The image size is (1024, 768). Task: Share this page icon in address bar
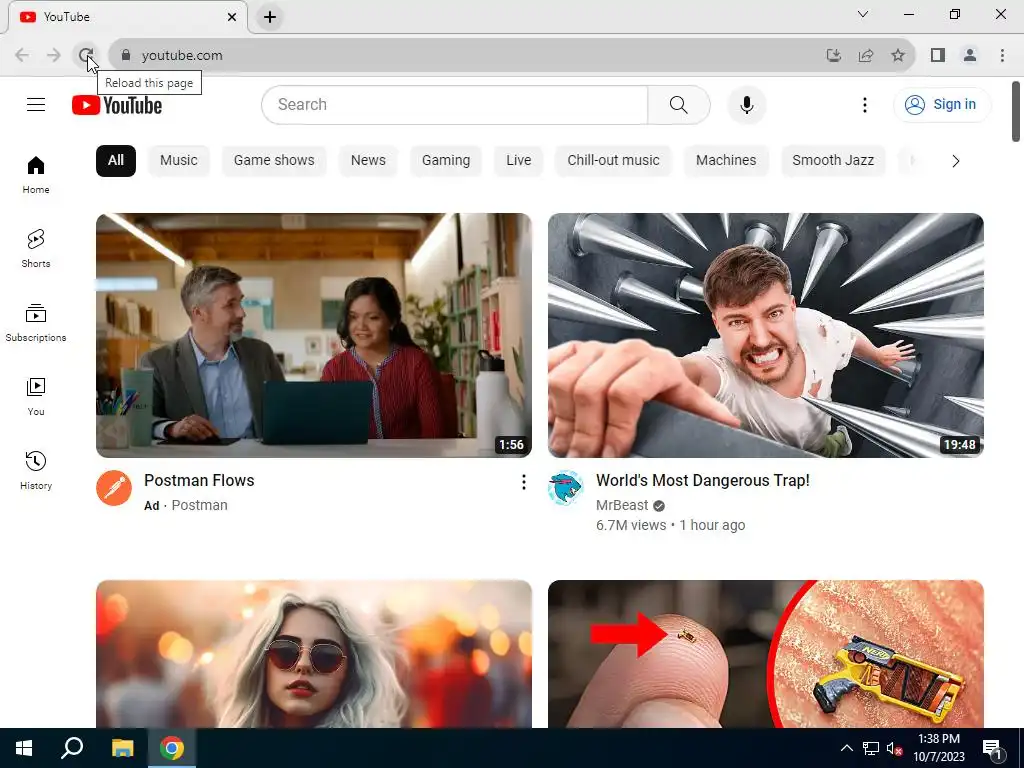(x=866, y=56)
